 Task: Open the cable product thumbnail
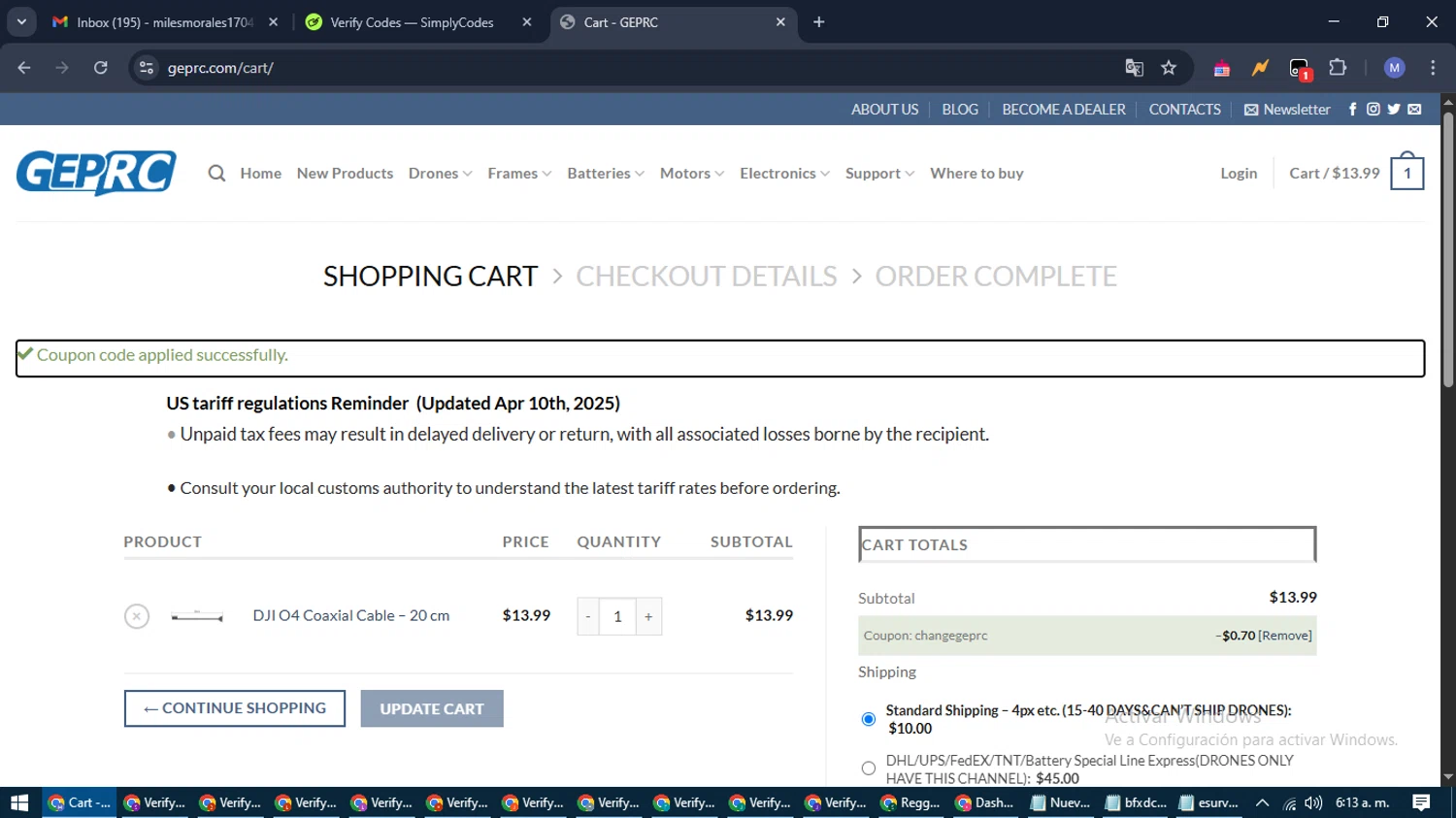[x=197, y=616]
